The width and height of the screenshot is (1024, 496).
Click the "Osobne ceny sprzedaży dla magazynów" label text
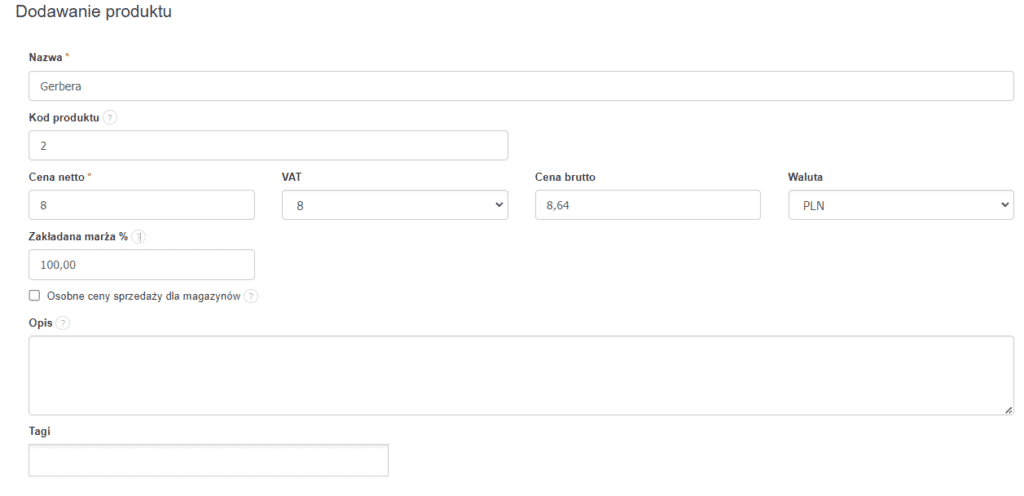[x=144, y=296]
